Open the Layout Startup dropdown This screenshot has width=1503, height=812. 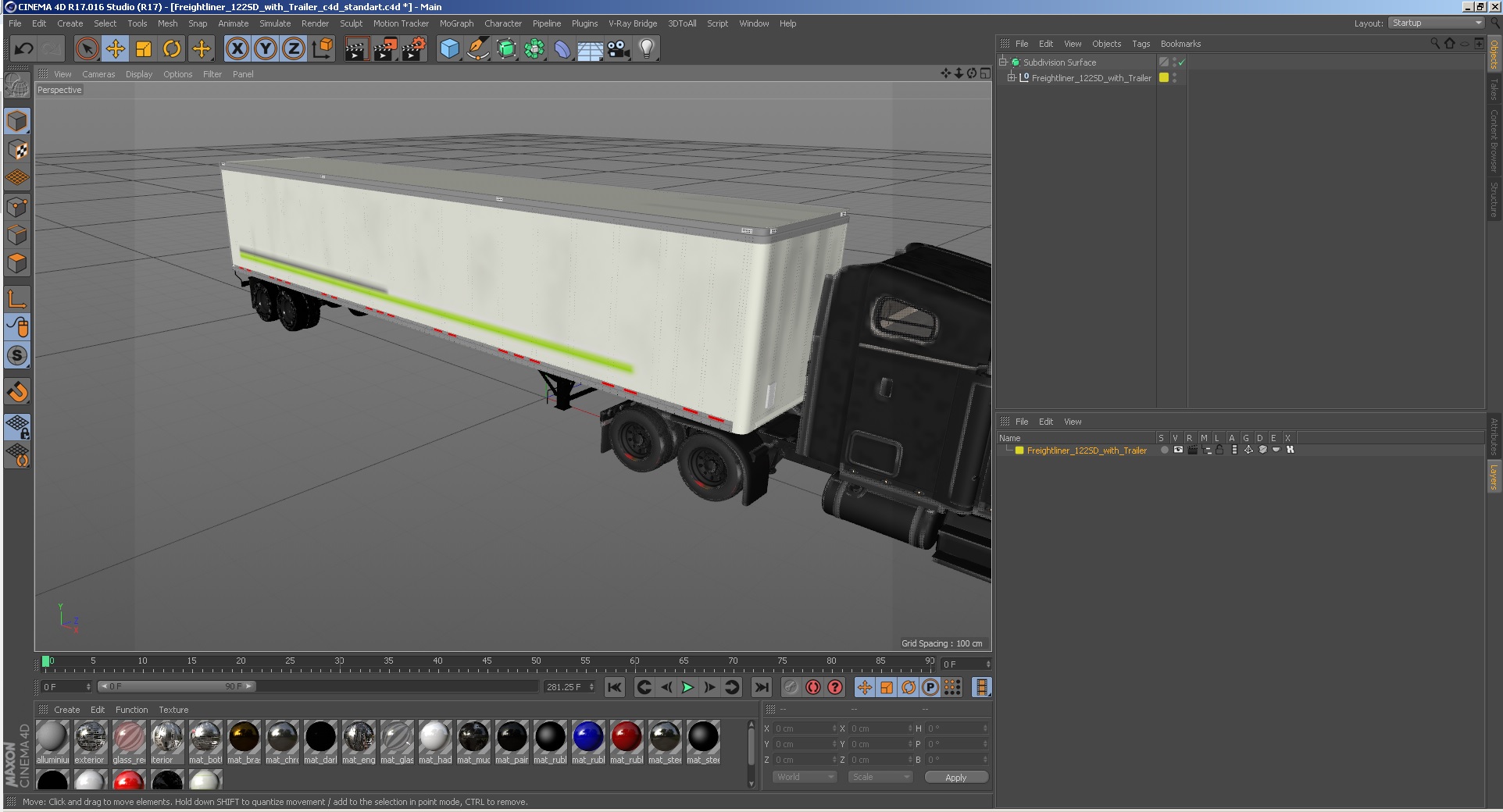1436,23
